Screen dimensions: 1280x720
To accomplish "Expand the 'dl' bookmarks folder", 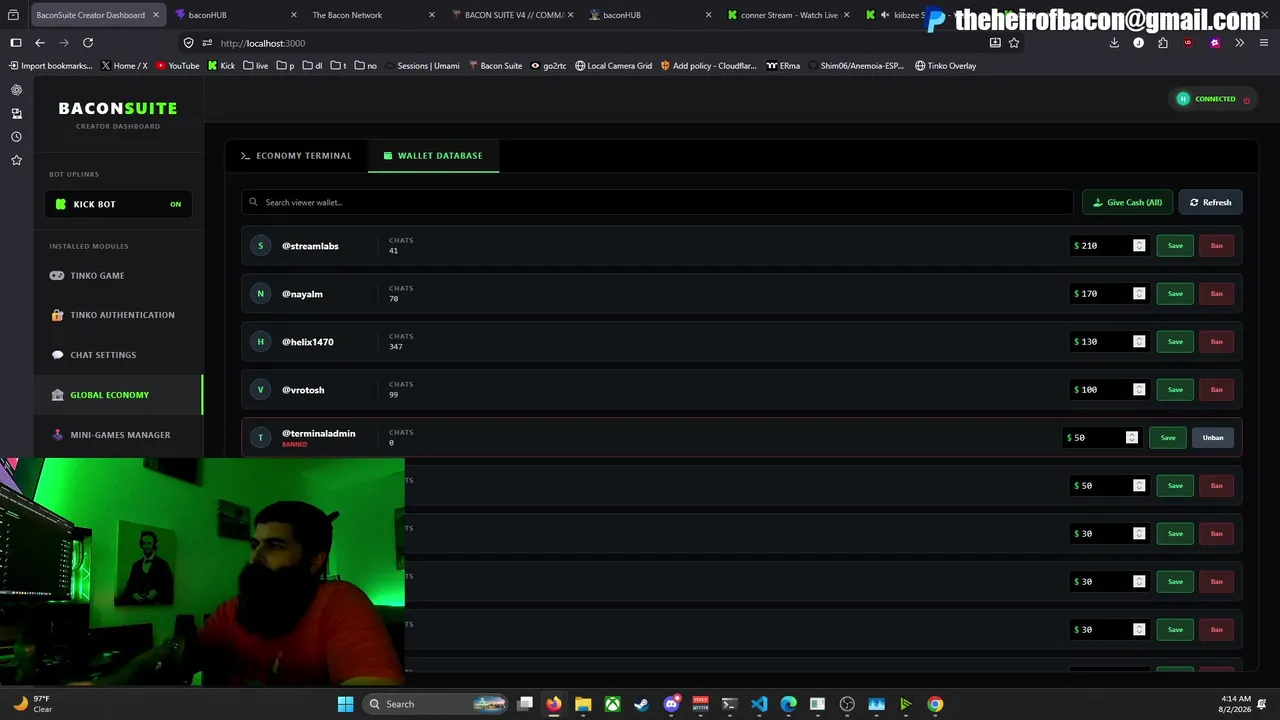I will tap(312, 66).
